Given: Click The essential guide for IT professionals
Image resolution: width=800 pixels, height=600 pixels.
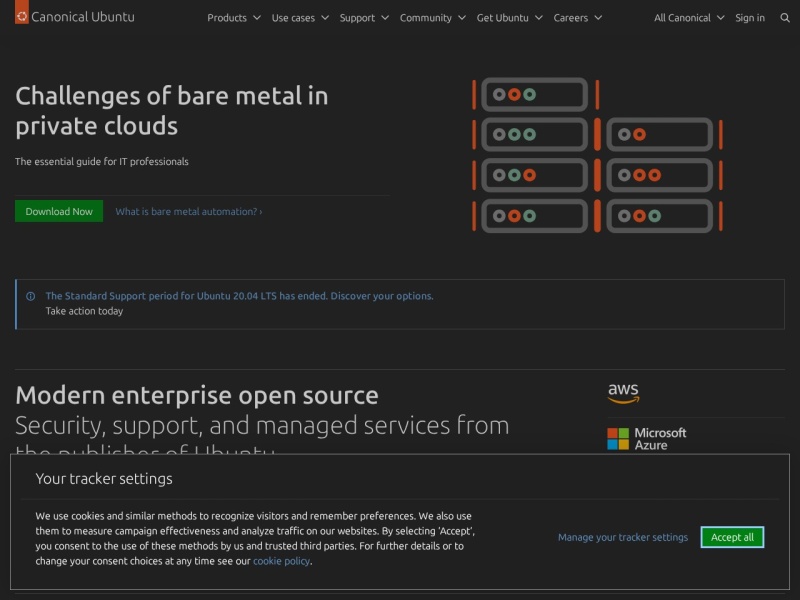Looking at the screenshot, I should (x=102, y=162).
